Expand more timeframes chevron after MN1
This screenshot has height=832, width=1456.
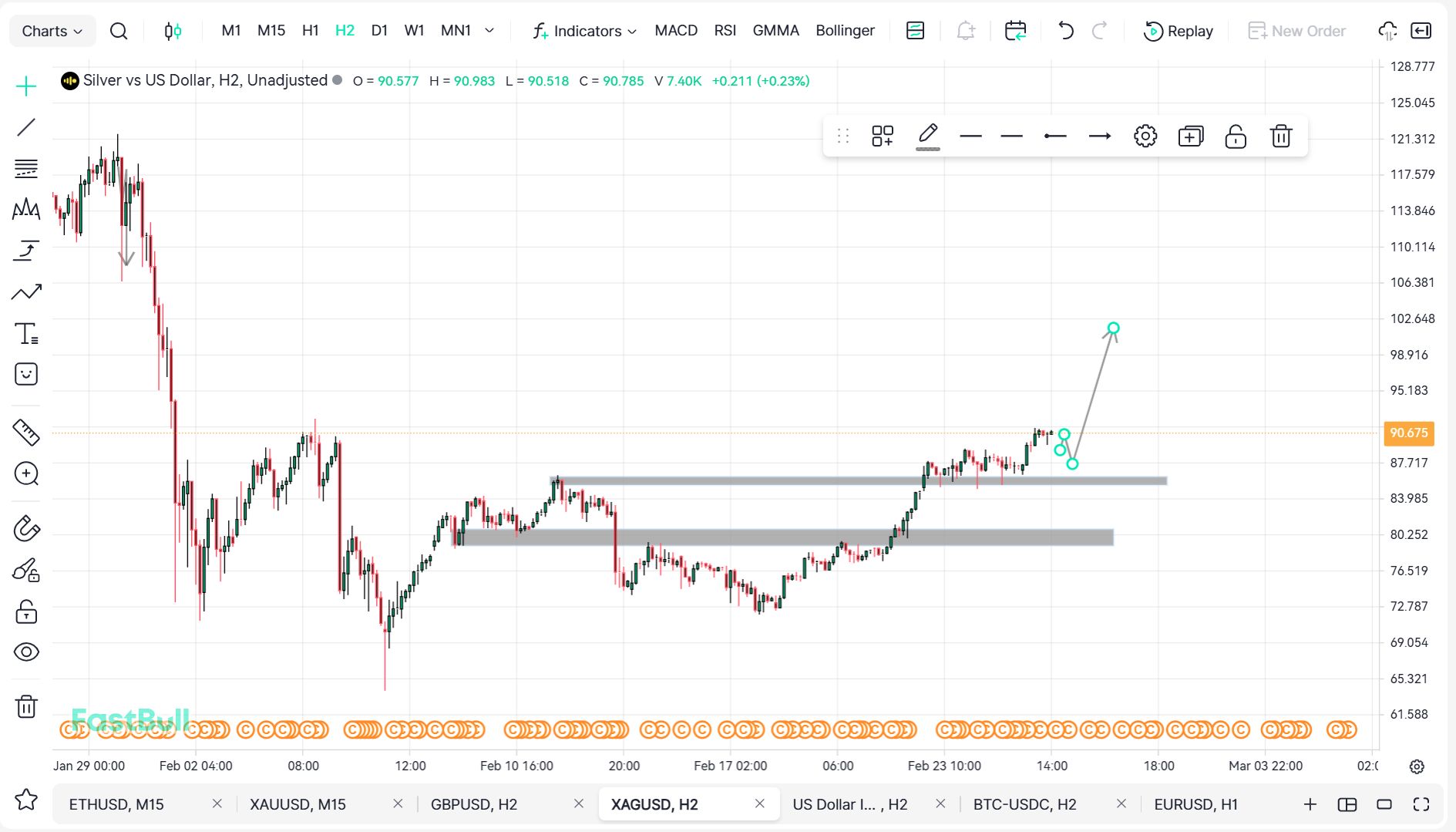489,31
